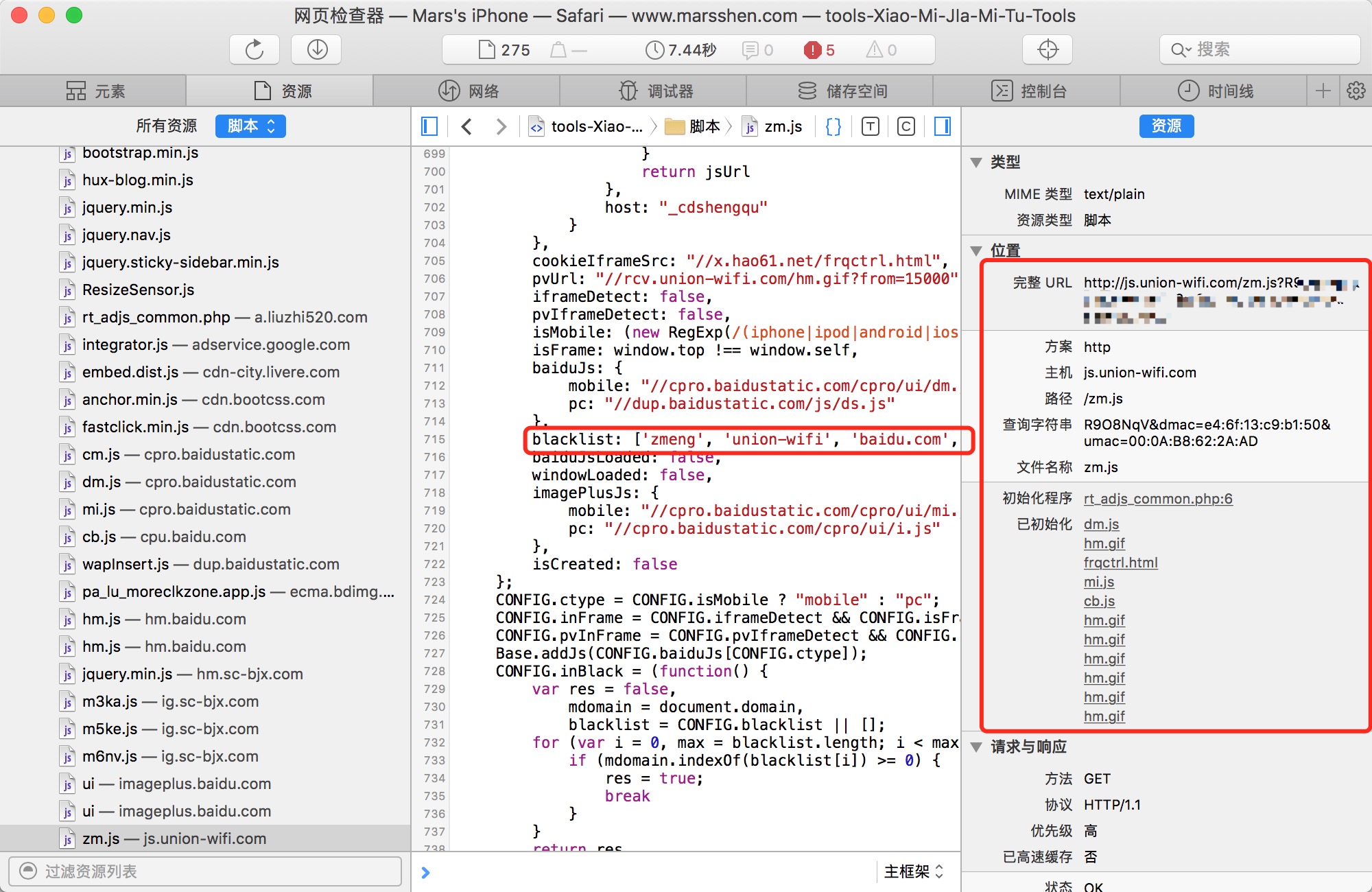Collapse the 类型 section

(x=976, y=163)
